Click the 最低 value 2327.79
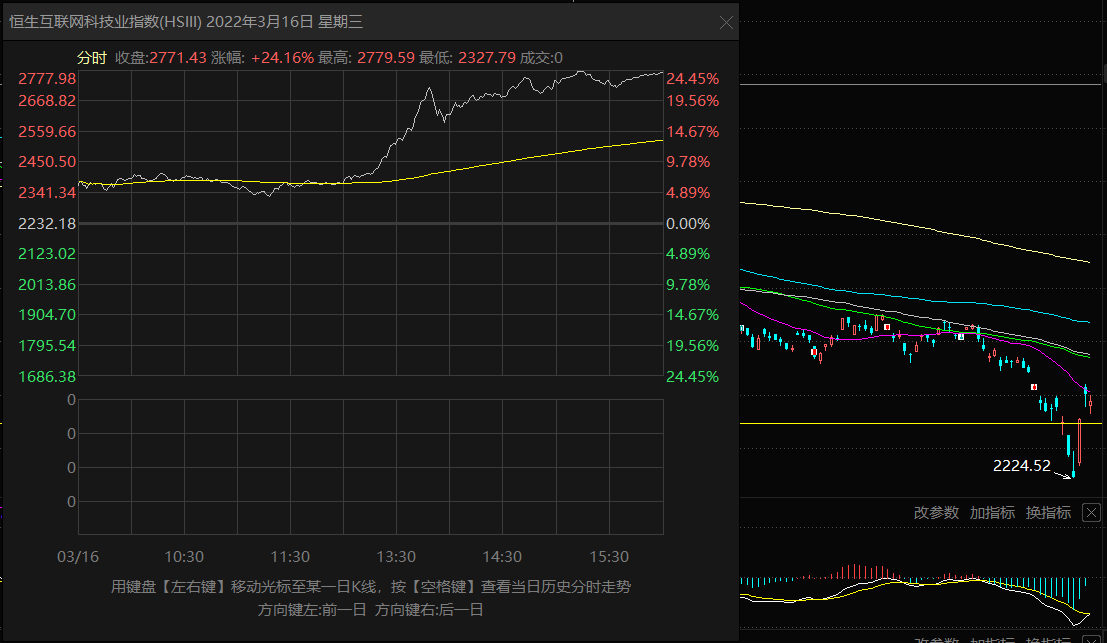Viewport: 1107px width, 643px height. point(487,58)
